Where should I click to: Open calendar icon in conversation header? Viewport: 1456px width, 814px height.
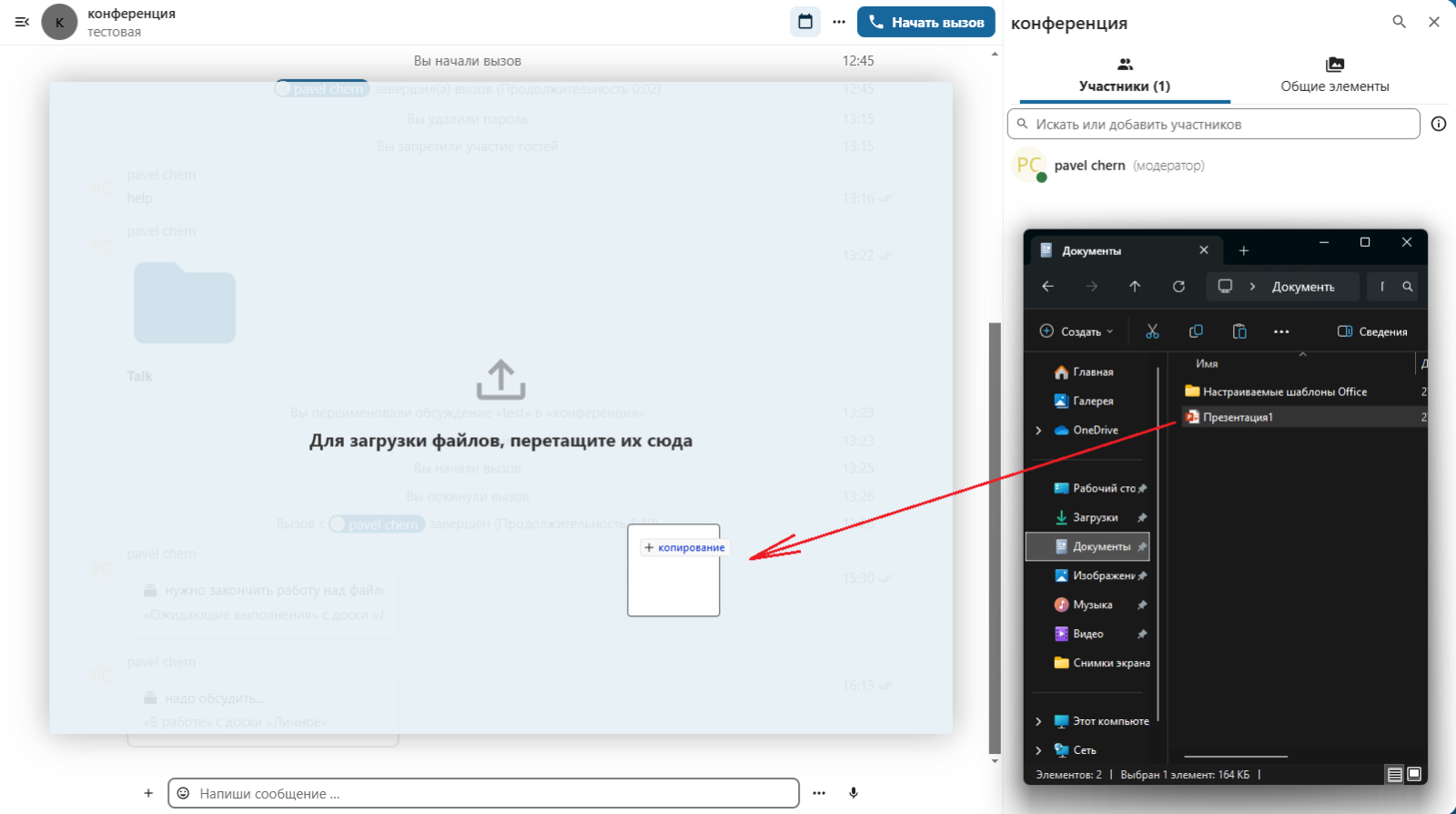[x=805, y=22]
